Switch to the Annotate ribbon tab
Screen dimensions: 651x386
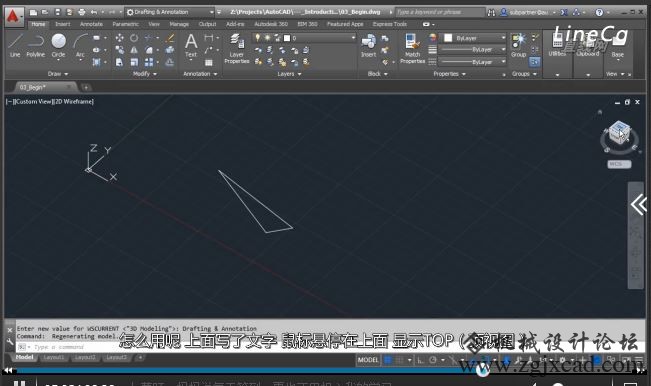point(91,24)
